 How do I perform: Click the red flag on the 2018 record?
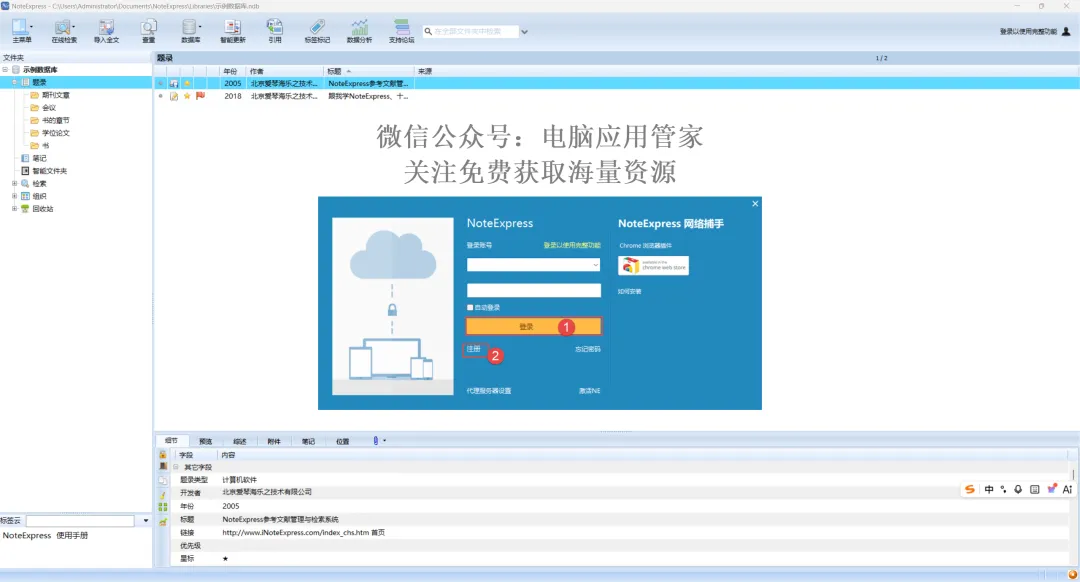200,96
